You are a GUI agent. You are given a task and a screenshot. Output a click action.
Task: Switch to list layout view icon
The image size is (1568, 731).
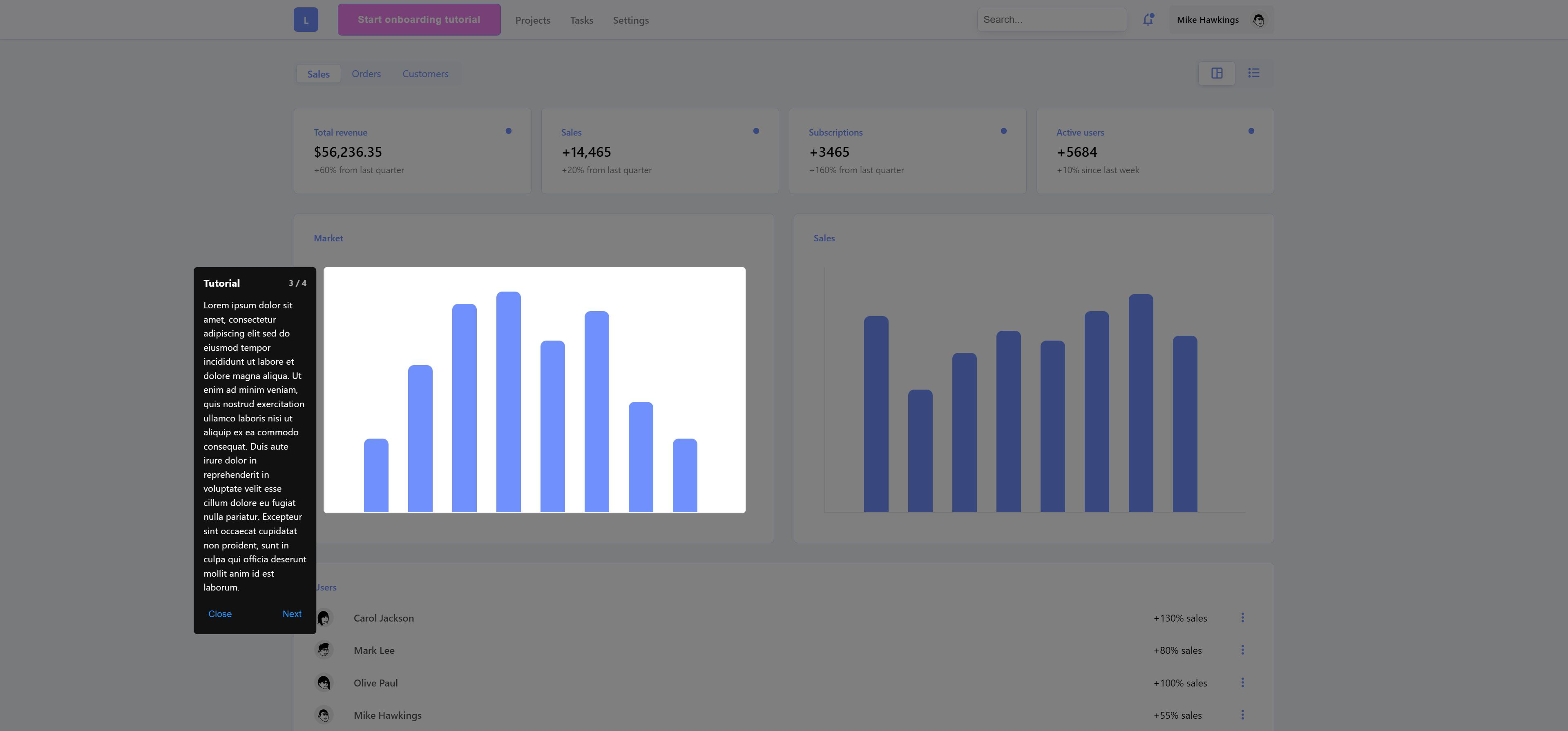pyautogui.click(x=1253, y=73)
